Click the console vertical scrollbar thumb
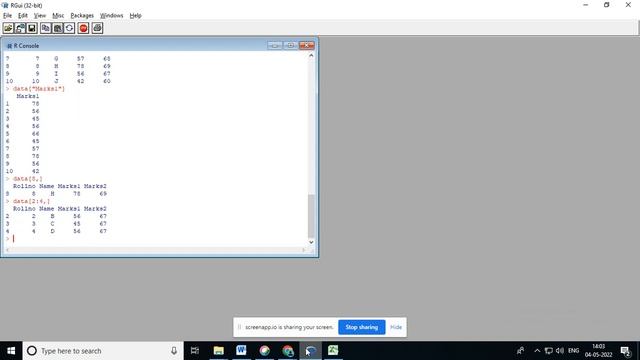This screenshot has height=360, width=640. (311, 216)
